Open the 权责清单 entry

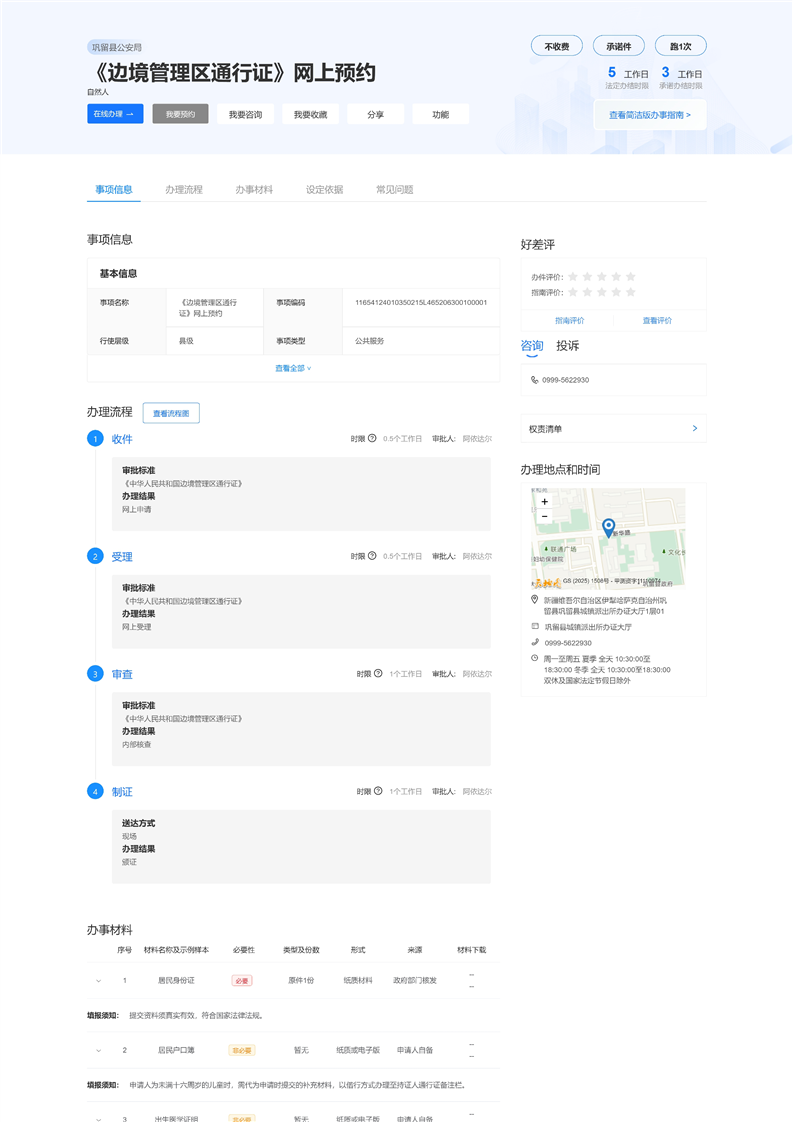(x=612, y=429)
